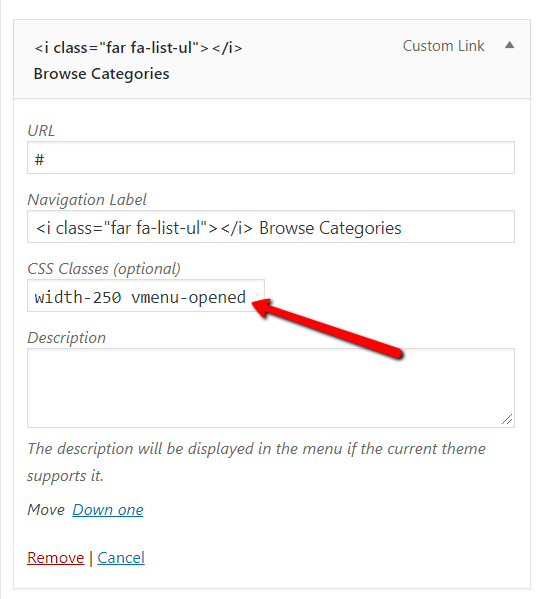Image resolution: width=555 pixels, height=599 pixels.
Task: Grab the Description textarea resize handle
Action: 507,419
